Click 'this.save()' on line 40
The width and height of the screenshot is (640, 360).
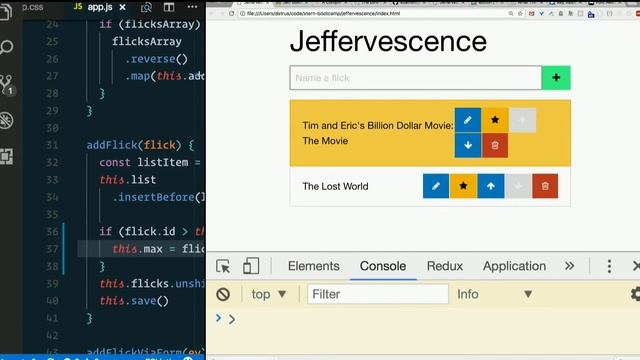[134, 301]
